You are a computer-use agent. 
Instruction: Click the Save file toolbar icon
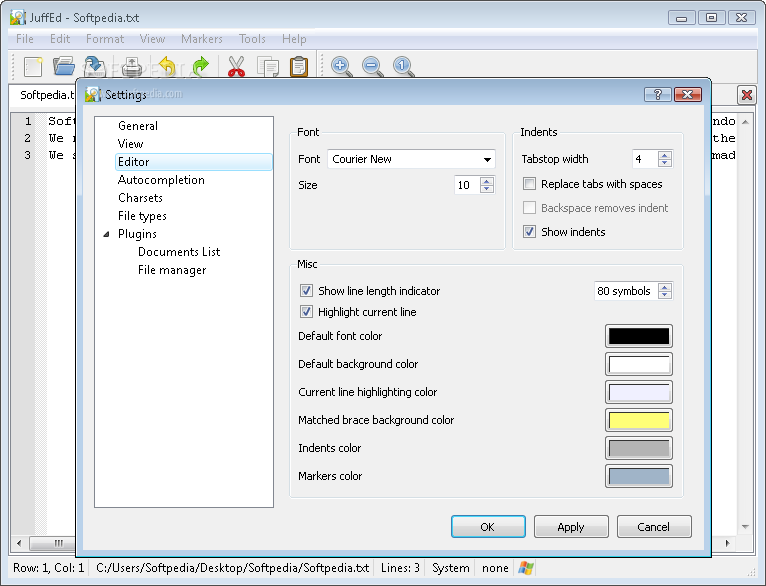coord(94,66)
